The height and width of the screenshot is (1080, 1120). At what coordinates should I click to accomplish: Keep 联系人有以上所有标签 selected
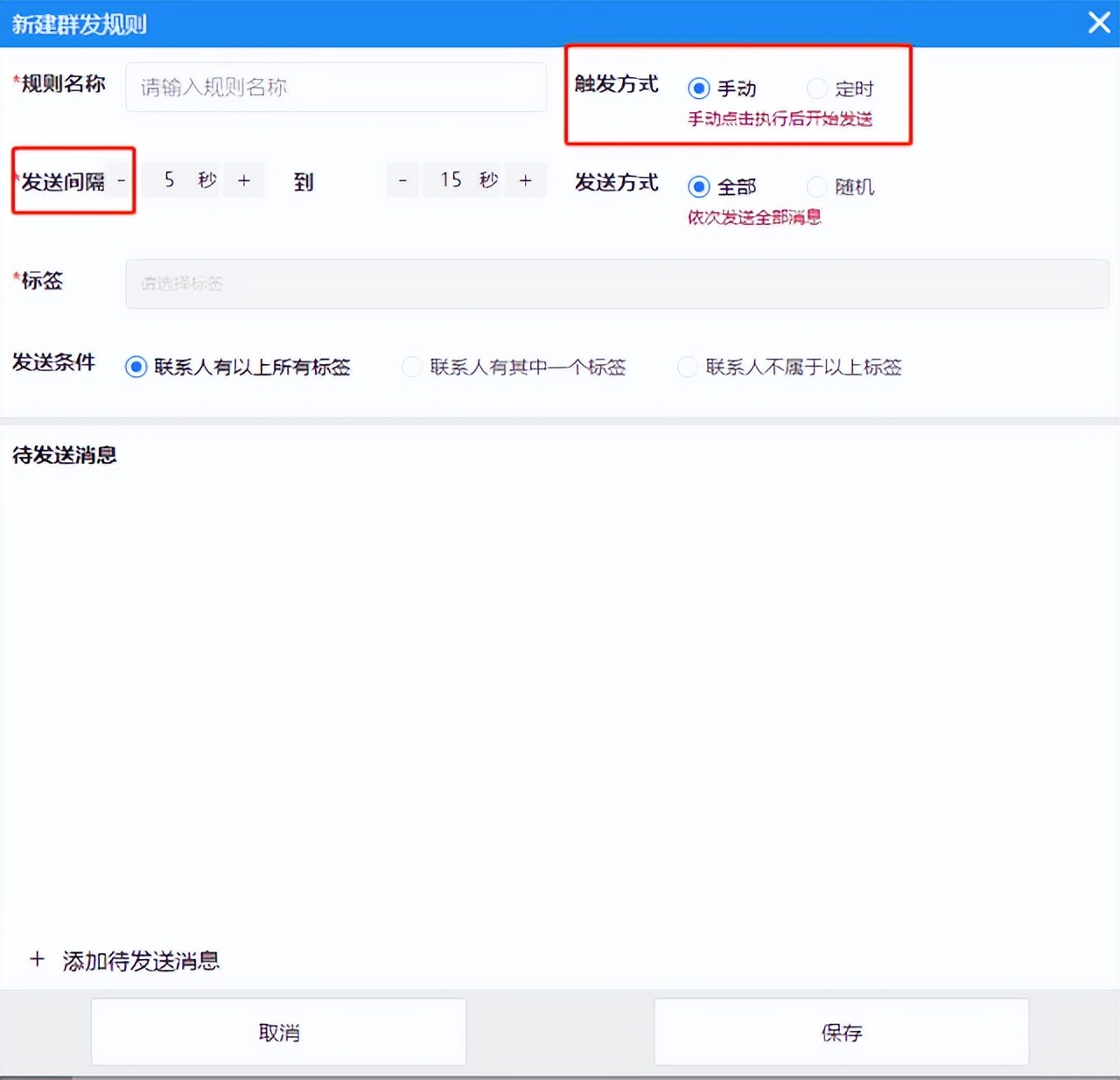pos(136,367)
